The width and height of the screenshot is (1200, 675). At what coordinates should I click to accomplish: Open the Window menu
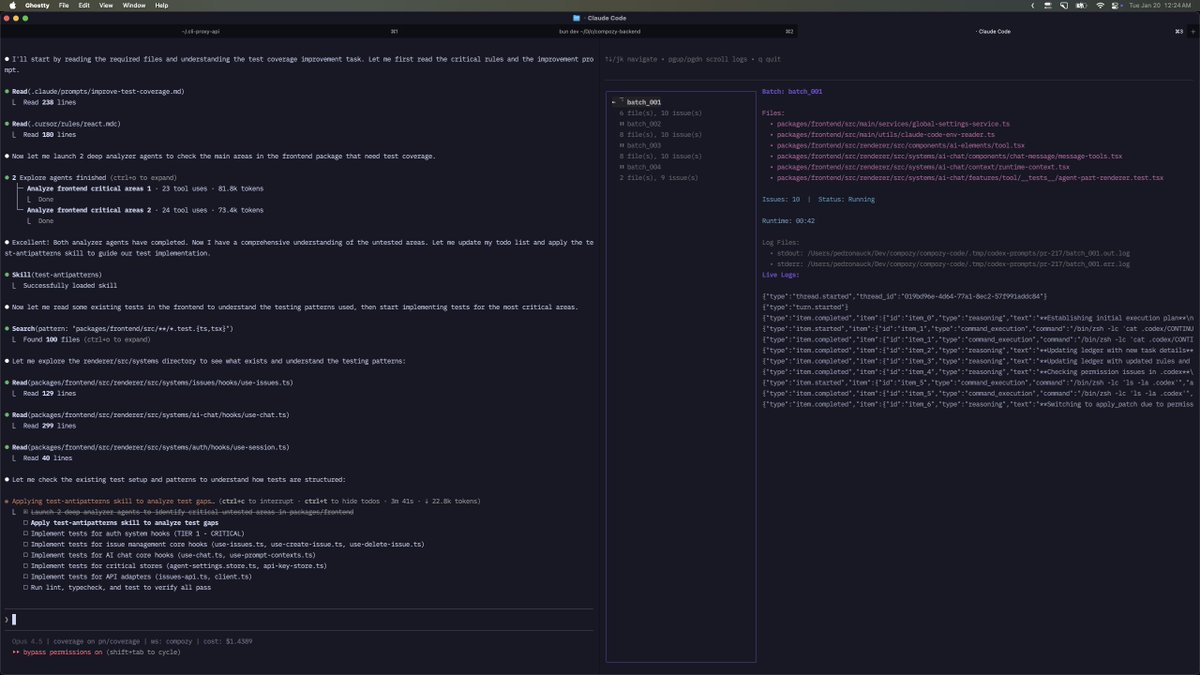134,5
